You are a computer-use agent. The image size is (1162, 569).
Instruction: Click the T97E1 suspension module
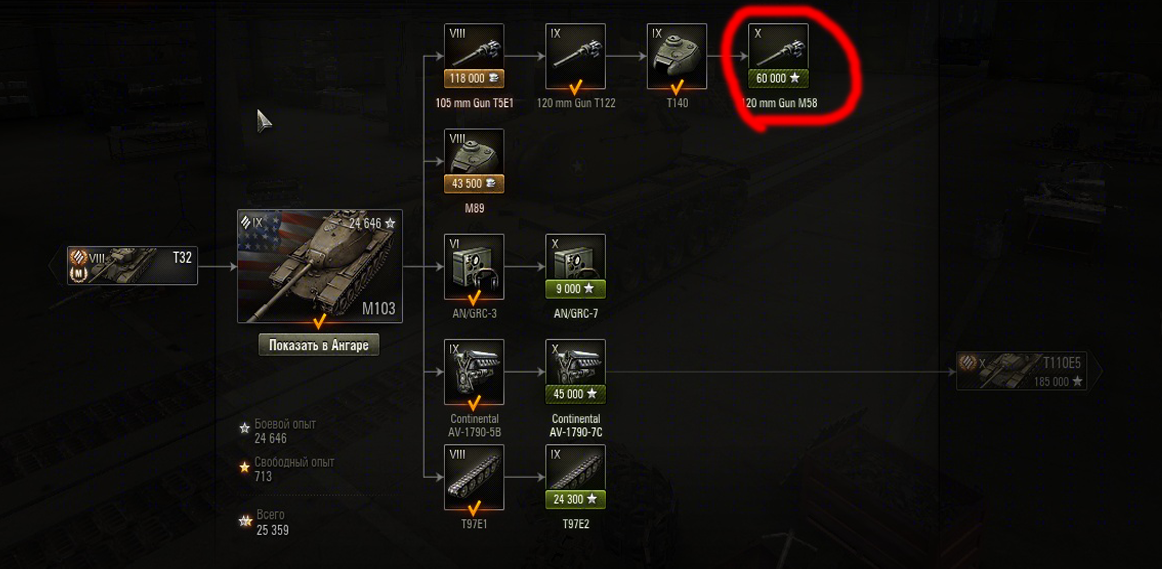474,477
